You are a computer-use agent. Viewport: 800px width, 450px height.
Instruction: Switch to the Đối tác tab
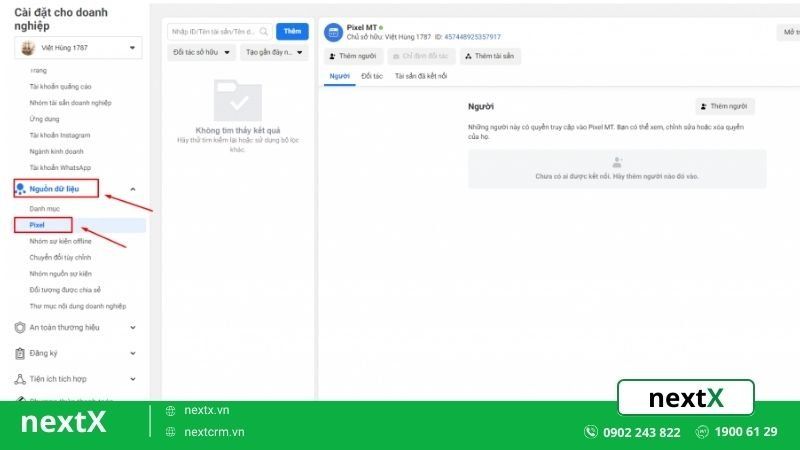coord(372,76)
